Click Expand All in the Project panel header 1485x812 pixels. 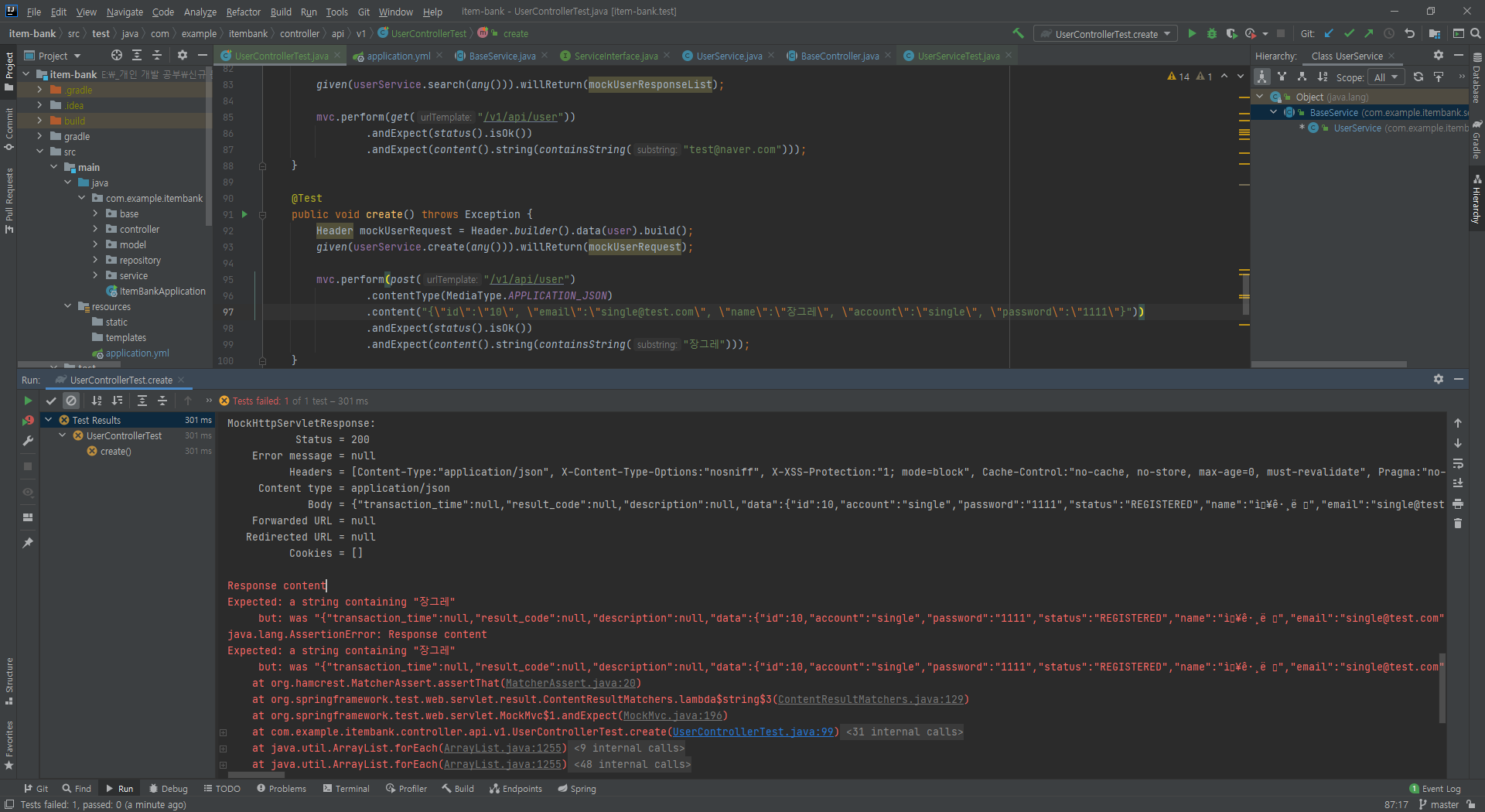(x=137, y=55)
